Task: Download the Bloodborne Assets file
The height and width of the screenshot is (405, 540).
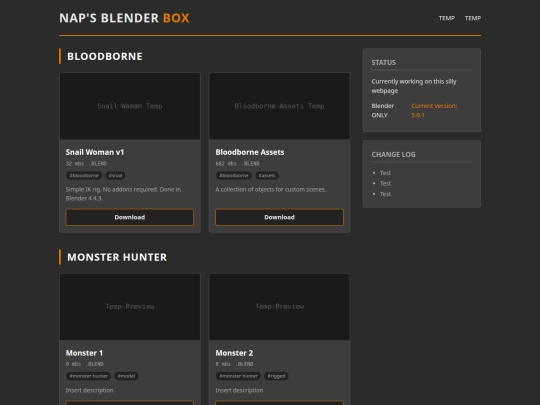Action: [279, 217]
